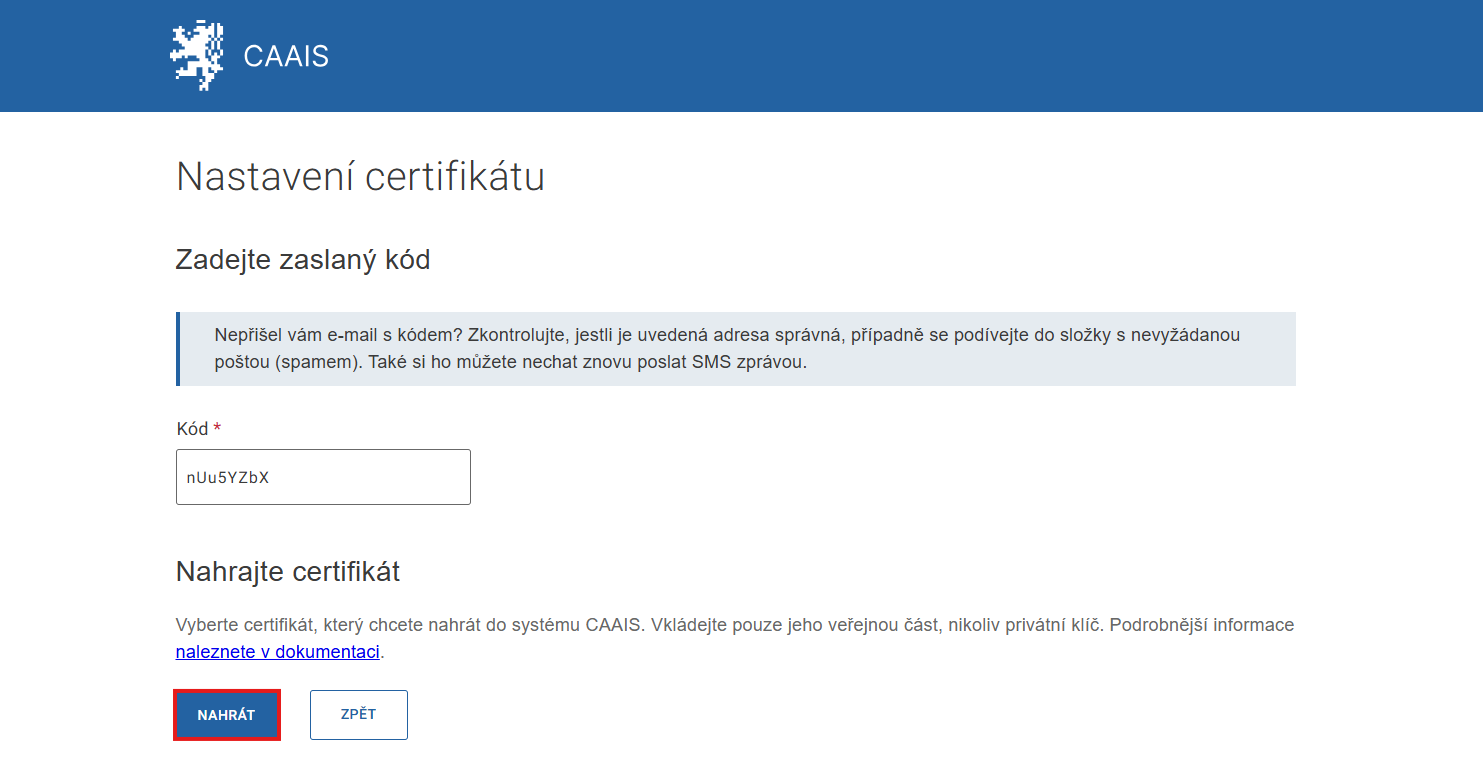1483x773 pixels.
Task: Click the Kód code input field
Action: tap(323, 477)
